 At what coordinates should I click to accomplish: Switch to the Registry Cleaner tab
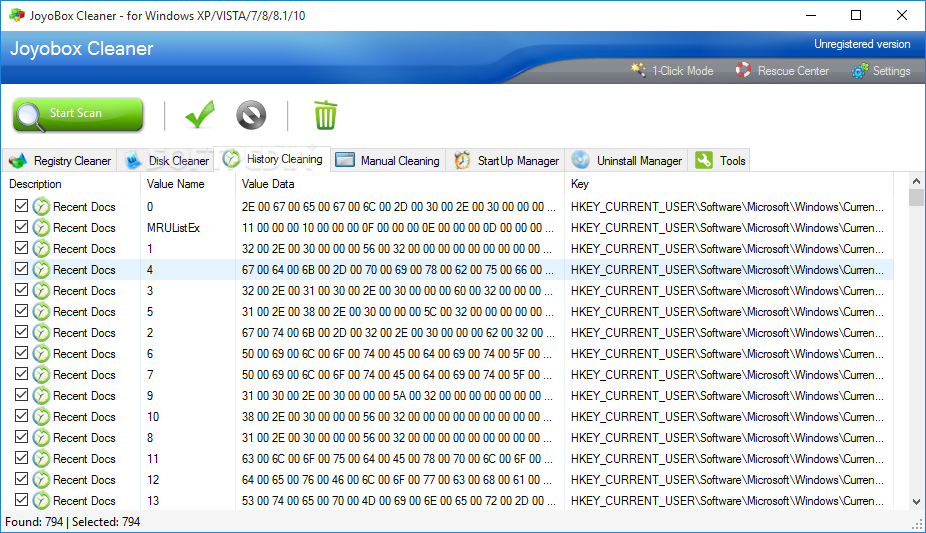click(60, 161)
